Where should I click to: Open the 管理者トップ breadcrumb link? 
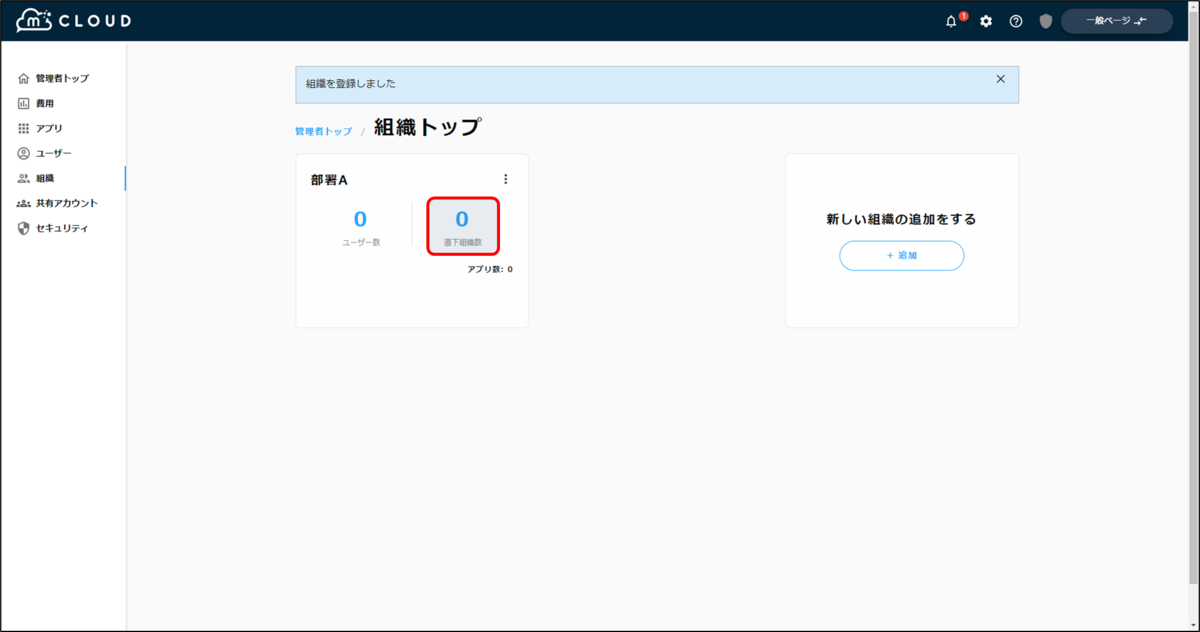(323, 130)
